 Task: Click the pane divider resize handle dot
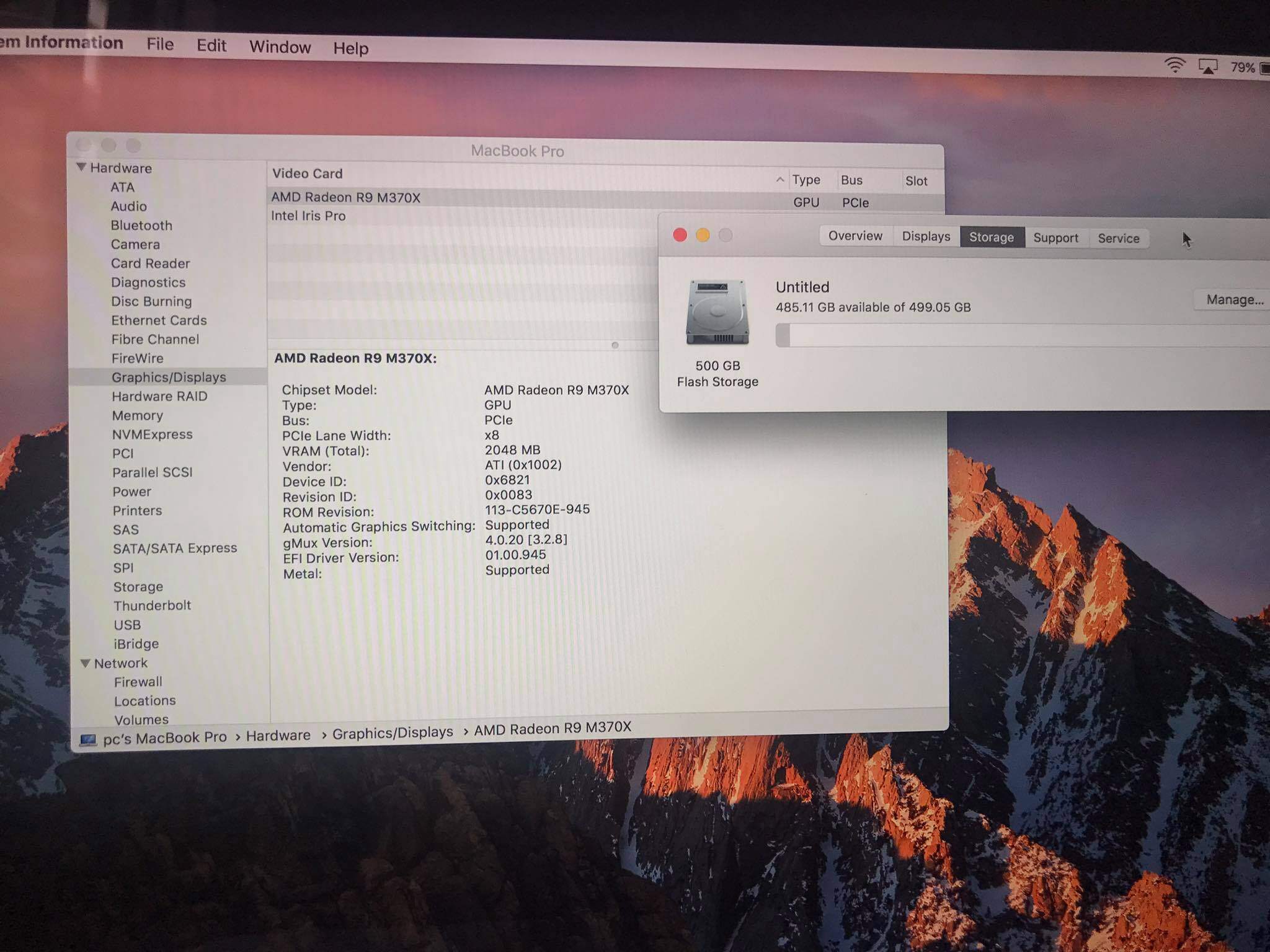point(615,345)
